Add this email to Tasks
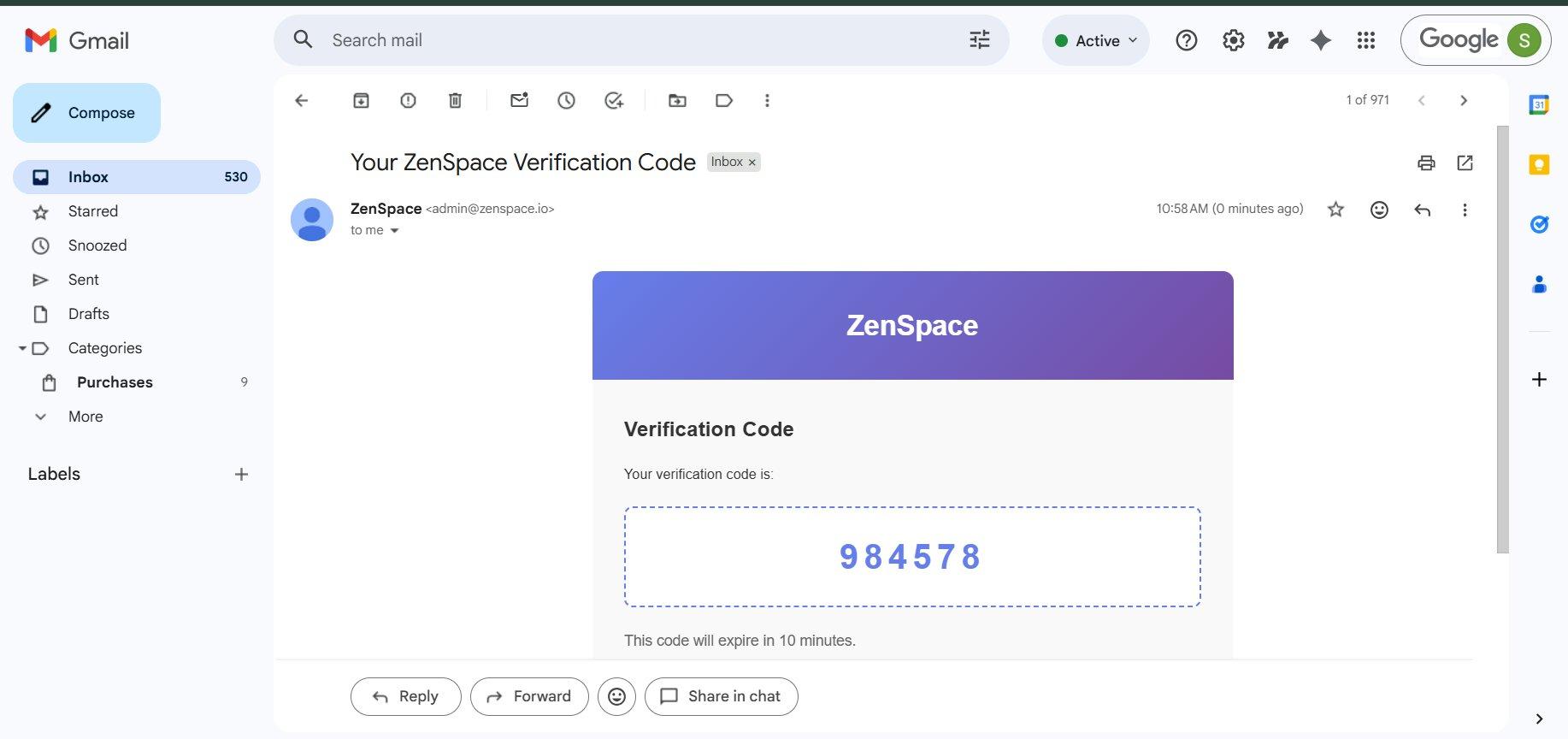The height and width of the screenshot is (739, 1568). (x=614, y=101)
